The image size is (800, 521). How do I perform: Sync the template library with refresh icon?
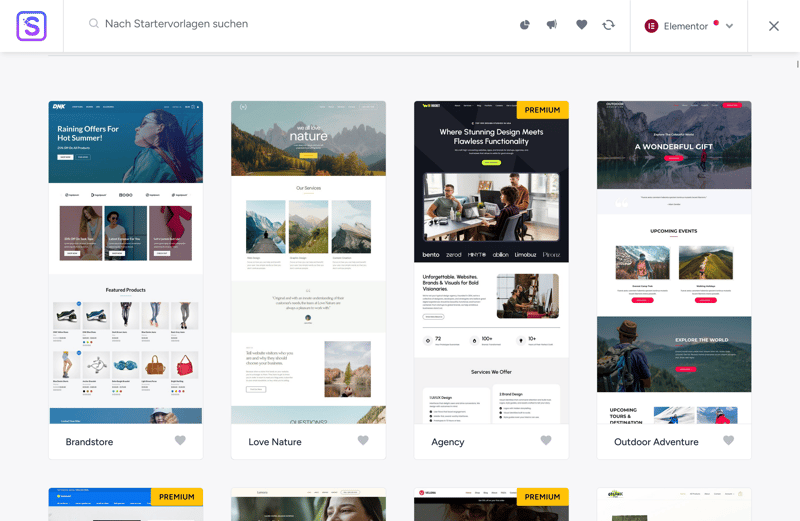coord(608,24)
